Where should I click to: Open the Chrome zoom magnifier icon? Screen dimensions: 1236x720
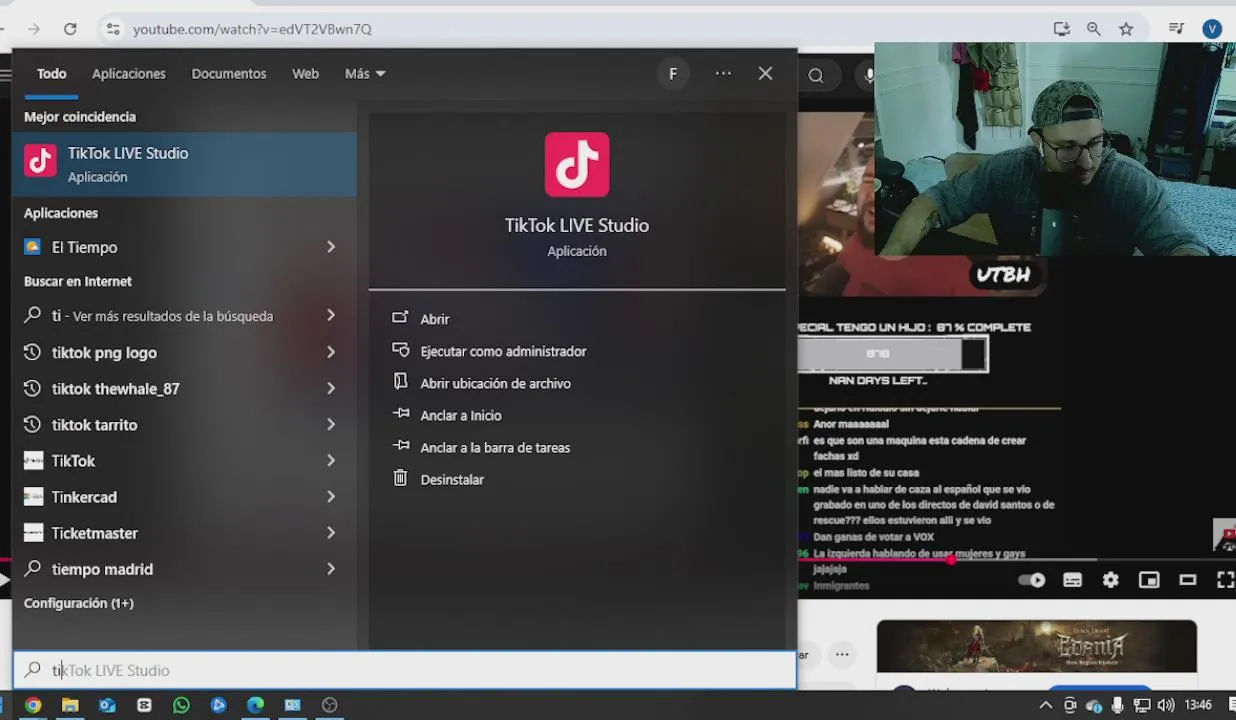[x=1094, y=29]
